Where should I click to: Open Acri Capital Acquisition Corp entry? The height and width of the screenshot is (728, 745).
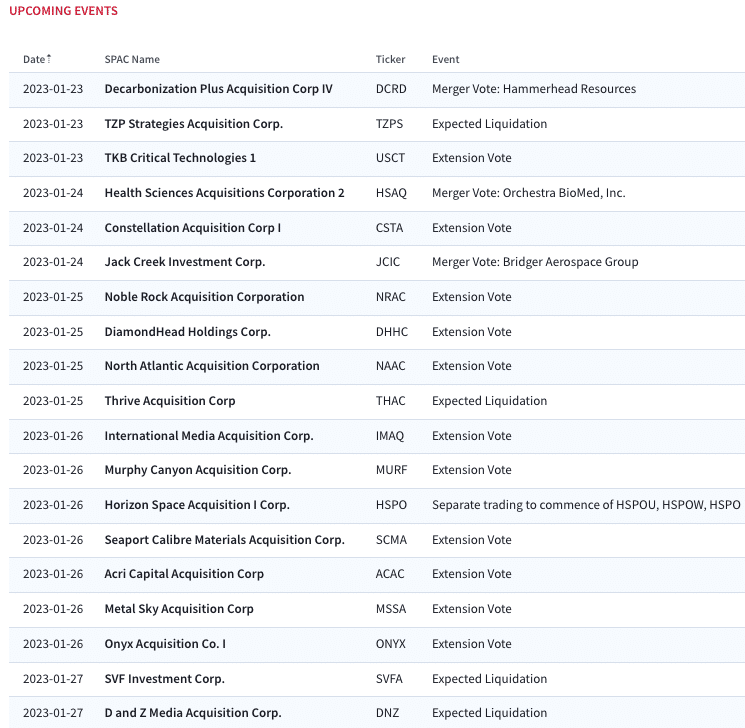184,574
